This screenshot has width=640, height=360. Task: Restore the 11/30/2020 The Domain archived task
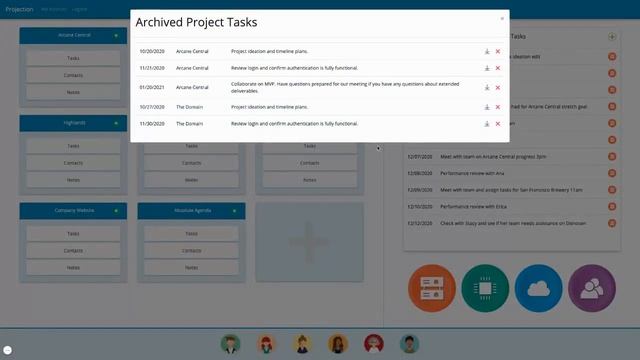click(487, 124)
